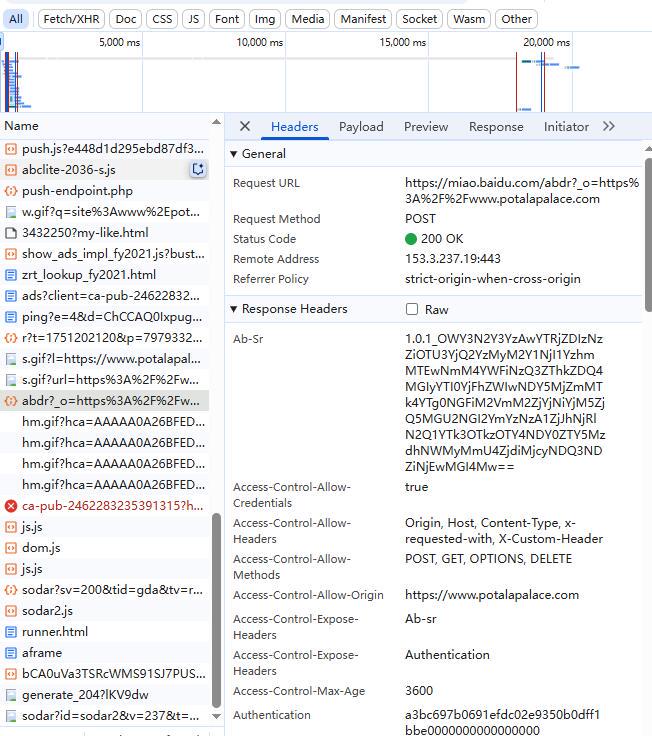Select the 3432250?my-like.html document icon
The width and height of the screenshot is (652, 736).
(10, 233)
